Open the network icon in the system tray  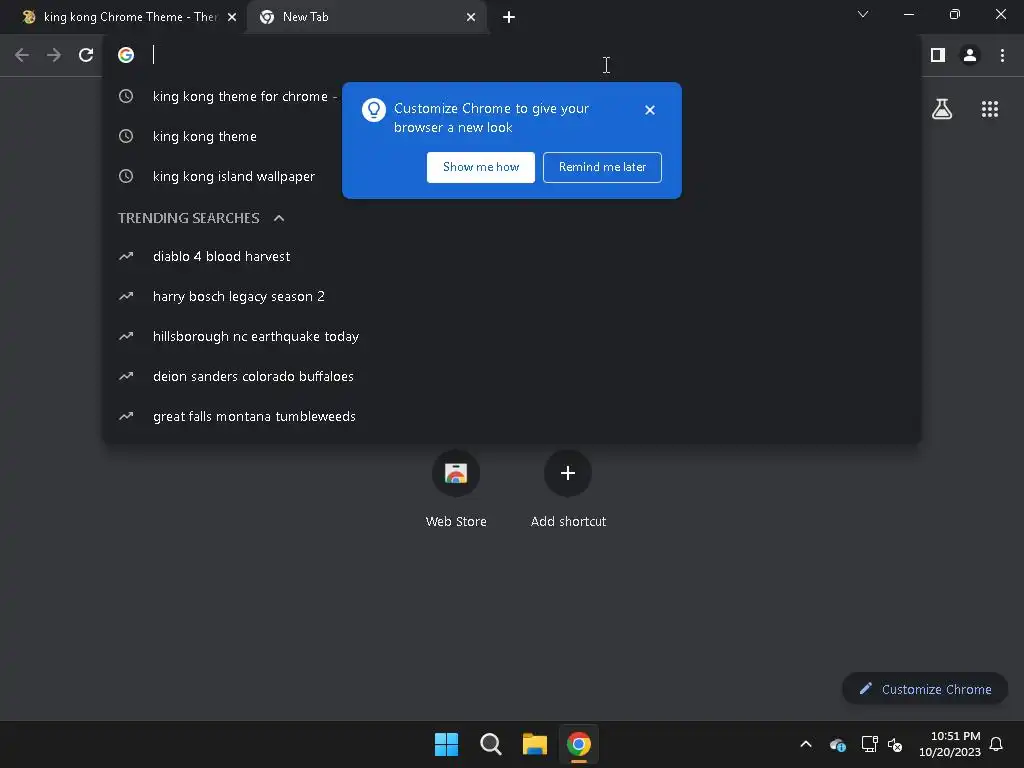869,744
